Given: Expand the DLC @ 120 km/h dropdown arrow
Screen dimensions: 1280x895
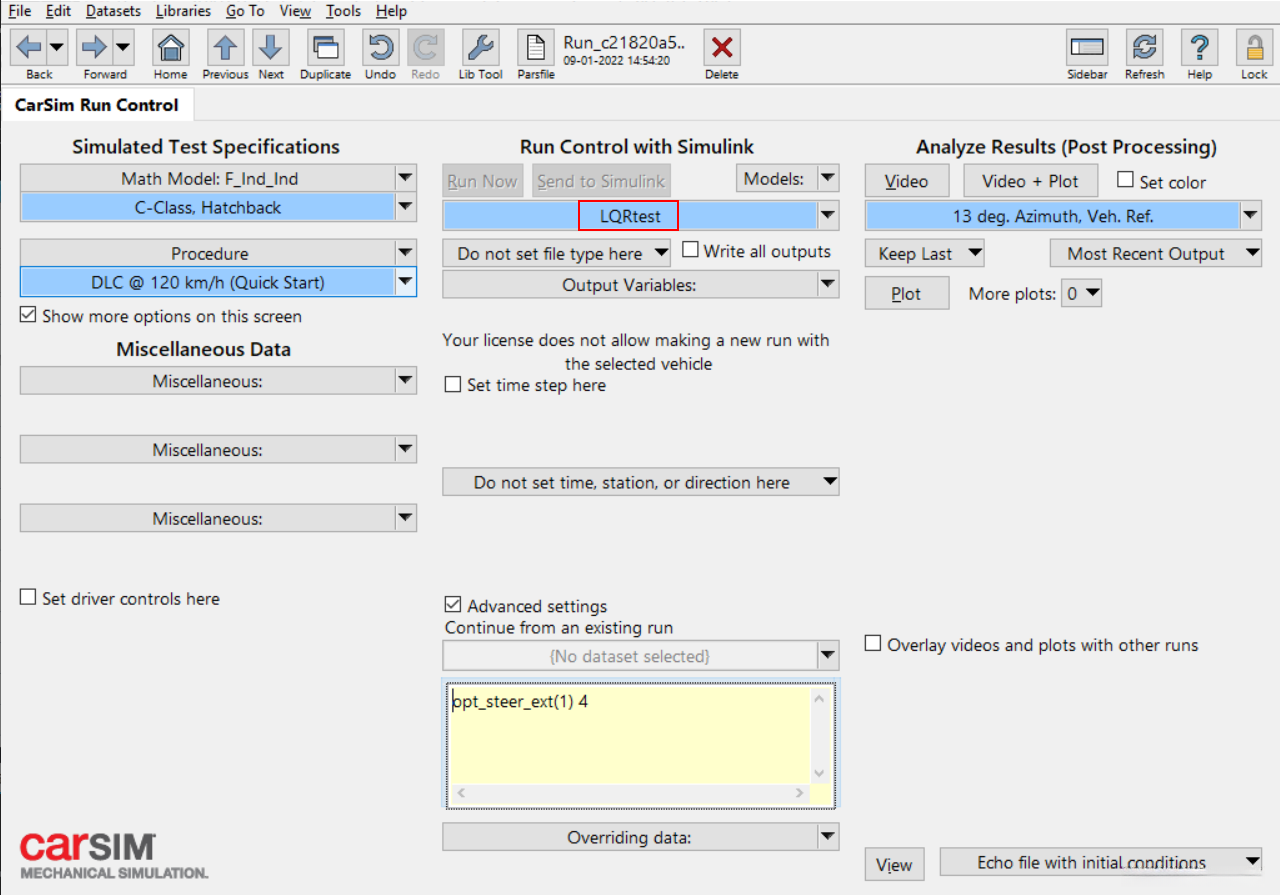Looking at the screenshot, I should (405, 282).
